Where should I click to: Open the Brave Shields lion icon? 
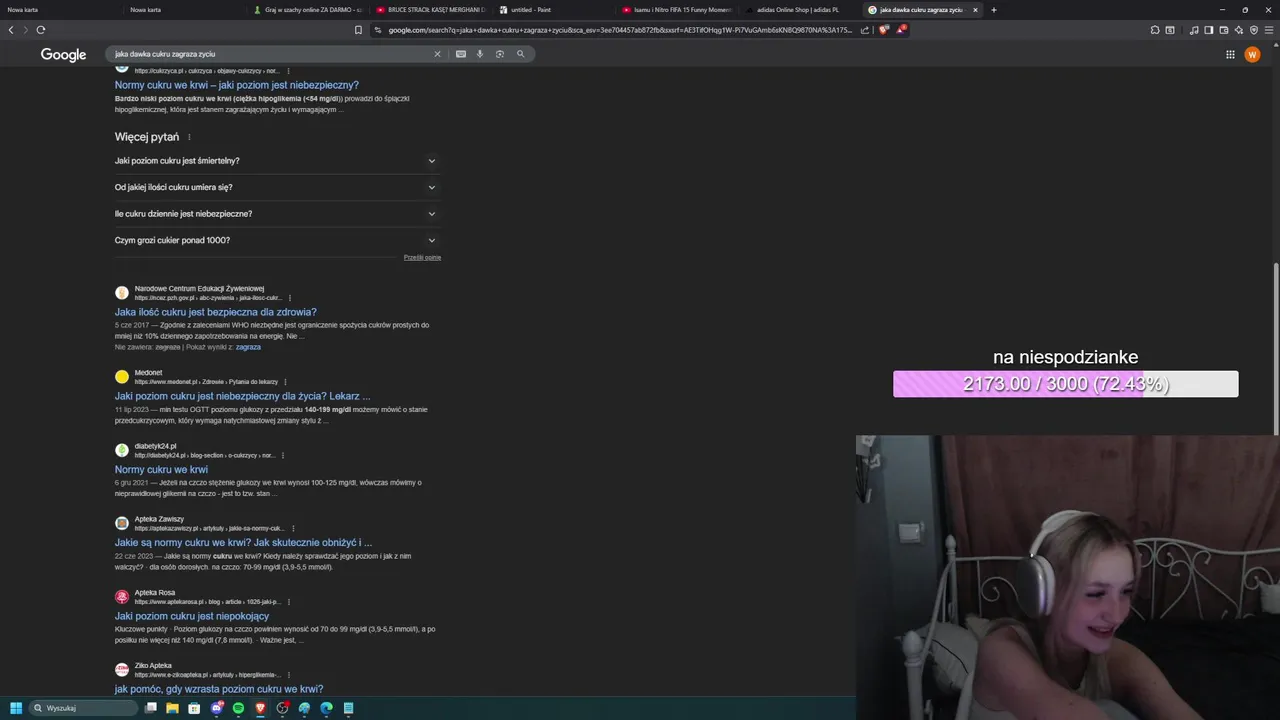click(x=884, y=30)
